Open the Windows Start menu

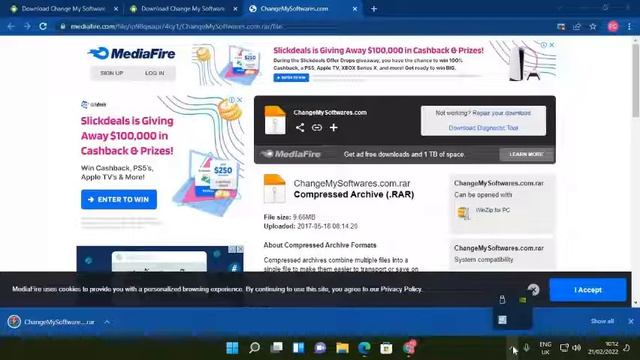tap(232, 348)
